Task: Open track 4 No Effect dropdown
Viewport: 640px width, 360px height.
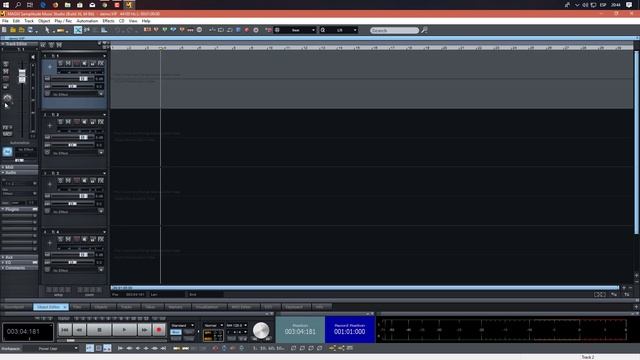Action: coord(101,270)
